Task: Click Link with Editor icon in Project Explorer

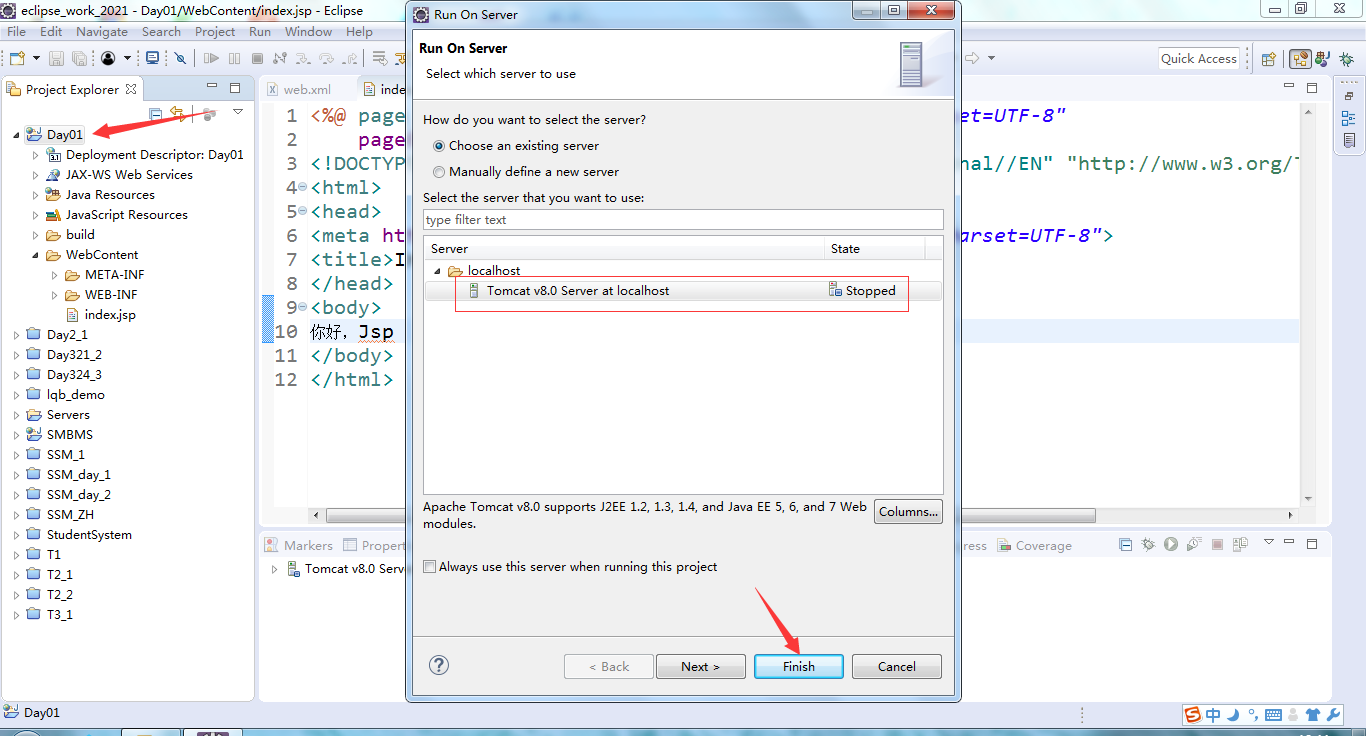Action: pos(177,114)
